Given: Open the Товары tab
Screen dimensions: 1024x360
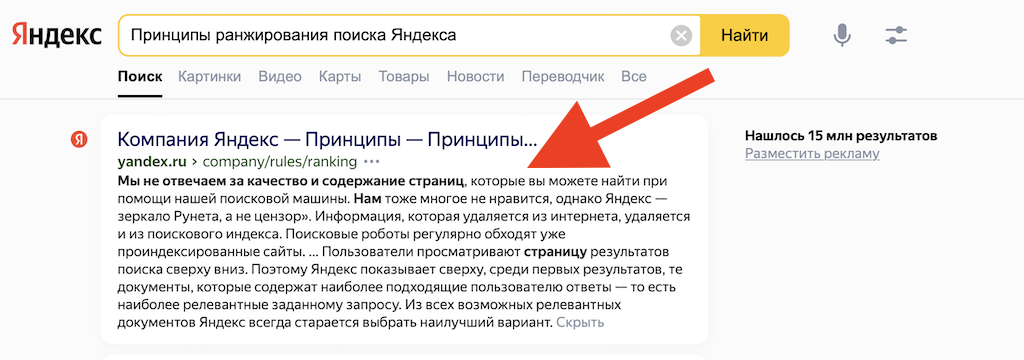Looking at the screenshot, I should pos(404,77).
